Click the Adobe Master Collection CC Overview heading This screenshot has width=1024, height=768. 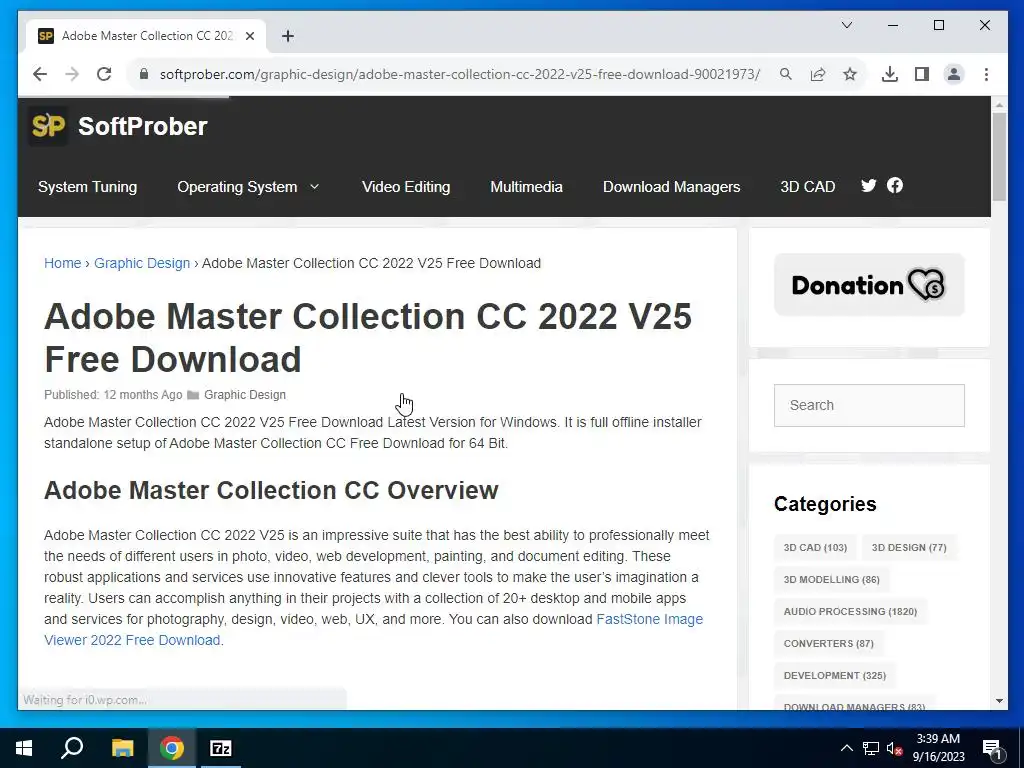click(271, 490)
